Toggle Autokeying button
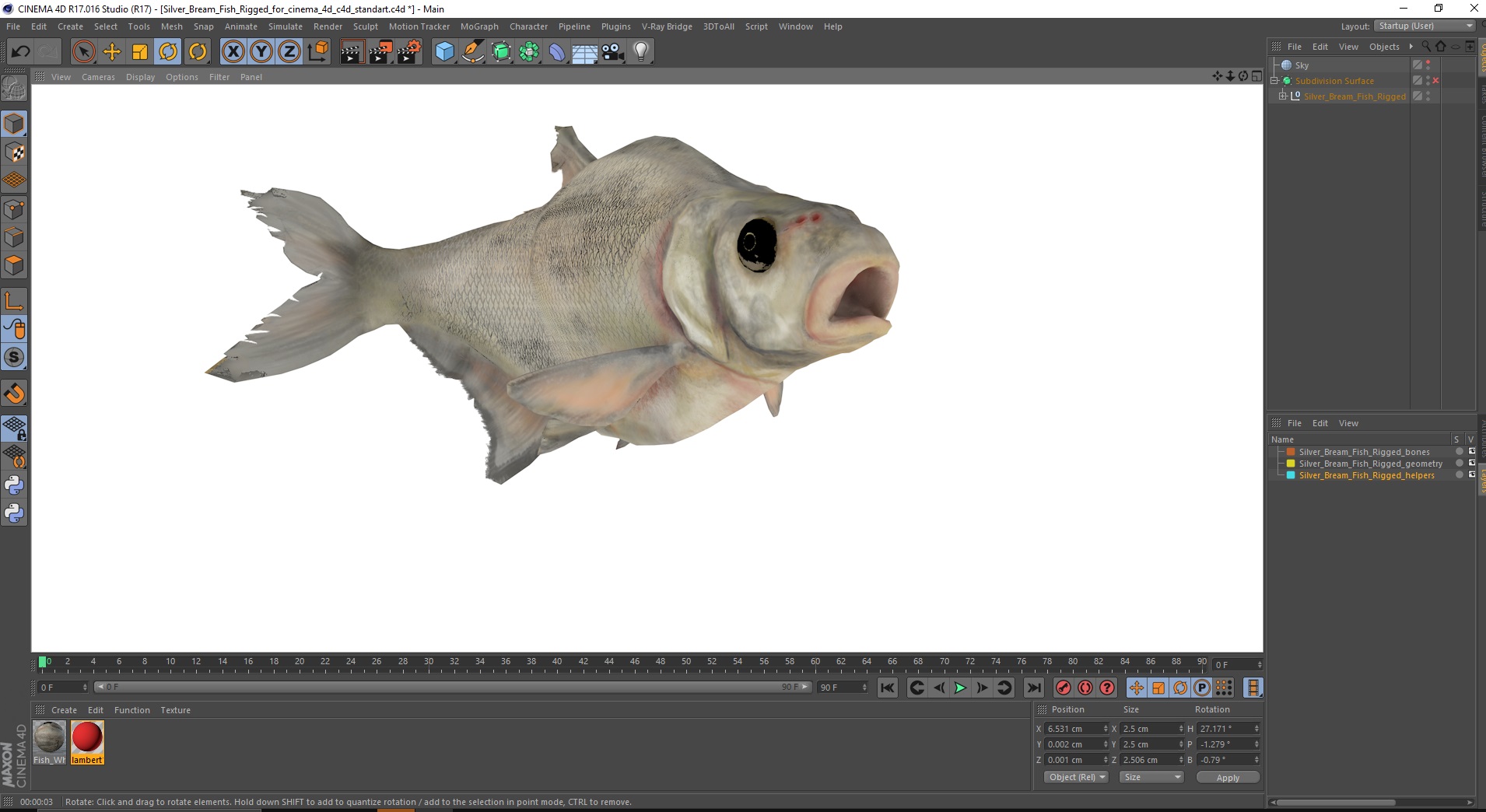Screen dimensions: 1486x812 [x=1085, y=688]
